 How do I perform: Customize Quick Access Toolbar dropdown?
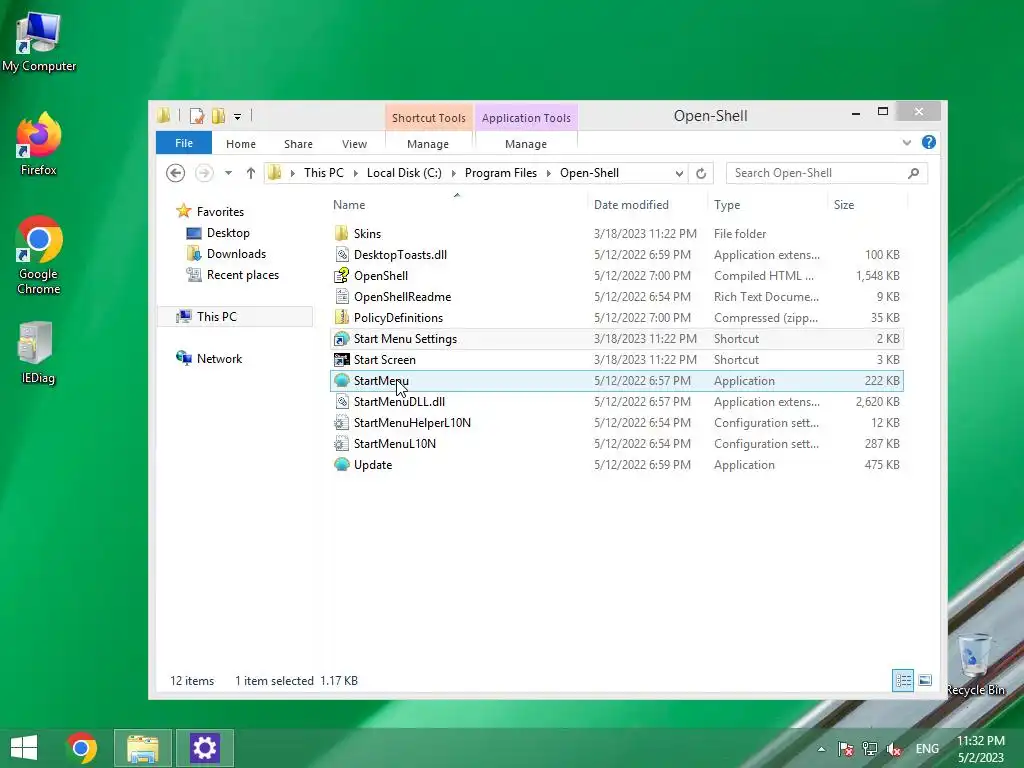pyautogui.click(x=238, y=117)
